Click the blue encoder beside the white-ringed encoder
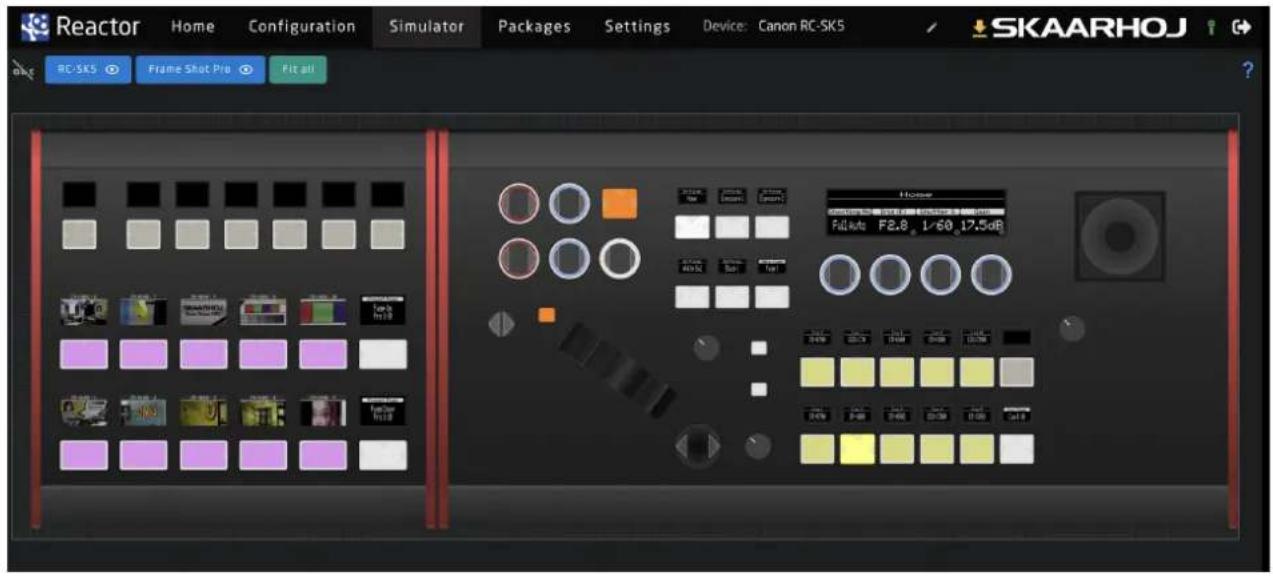This screenshot has width=1273, height=576. [x=569, y=259]
